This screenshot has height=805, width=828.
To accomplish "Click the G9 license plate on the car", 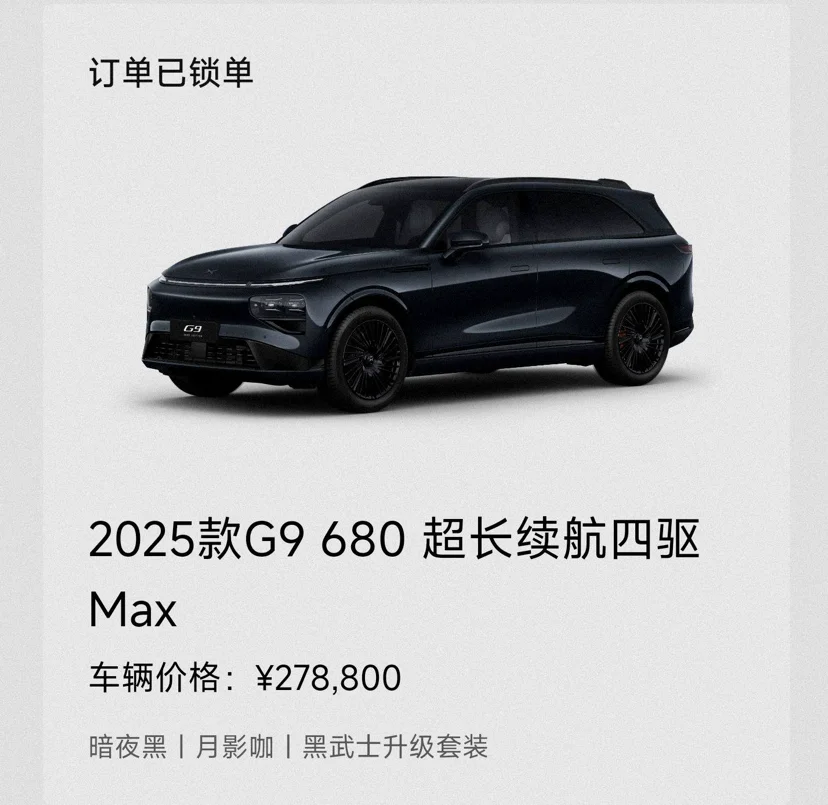I will point(194,331).
